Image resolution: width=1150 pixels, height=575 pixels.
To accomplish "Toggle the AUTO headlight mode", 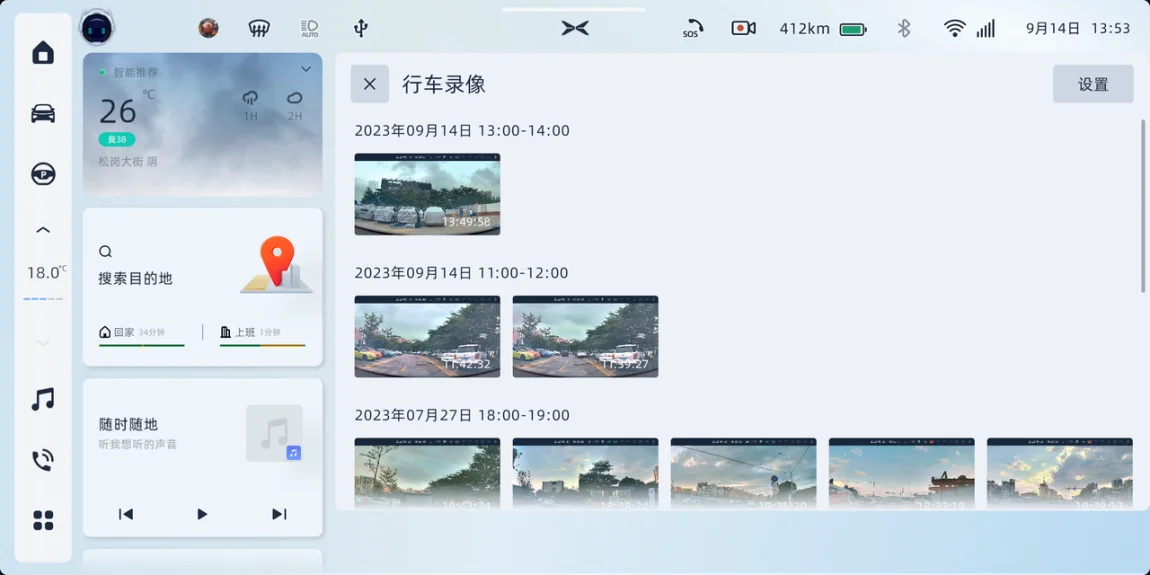I will pos(310,28).
